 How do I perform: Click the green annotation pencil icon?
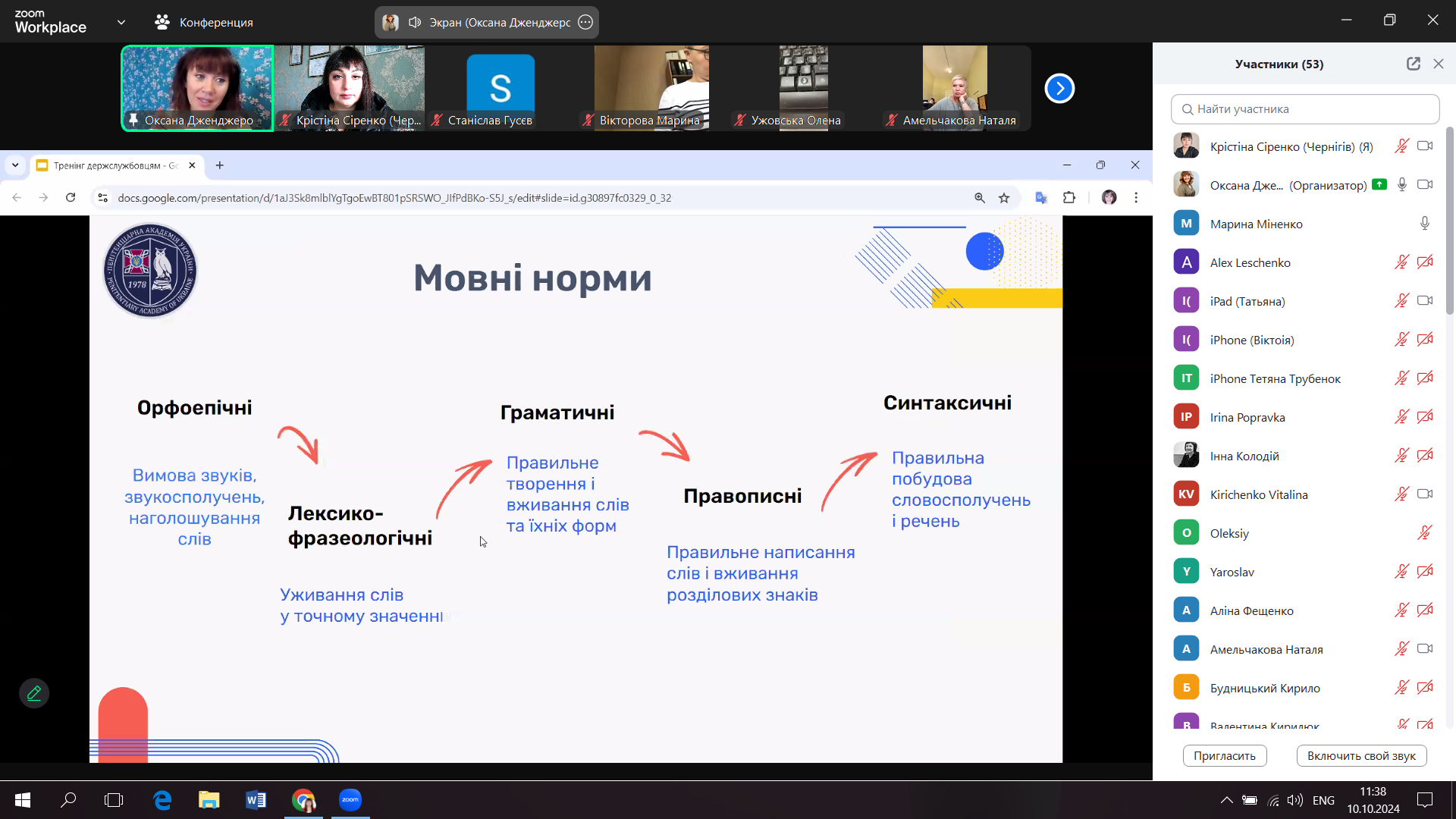click(x=34, y=693)
